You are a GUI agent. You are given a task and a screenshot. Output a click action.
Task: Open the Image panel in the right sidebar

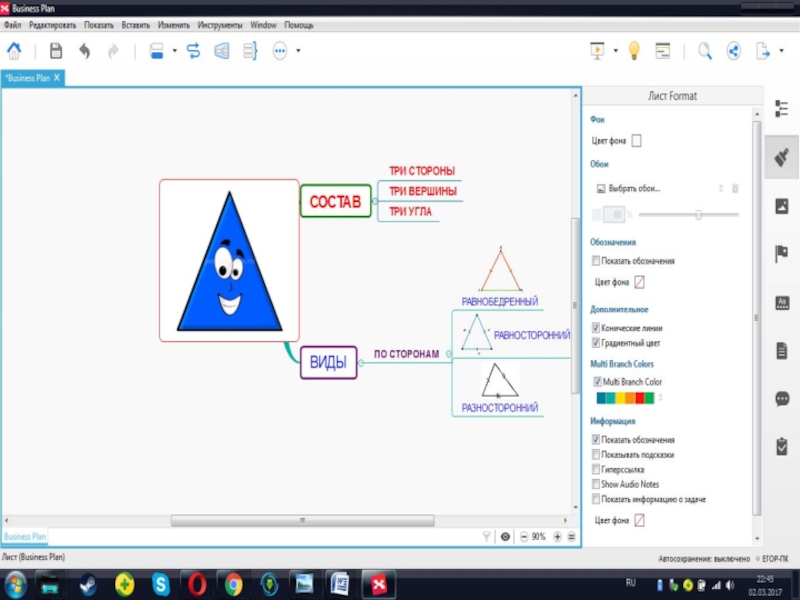pos(782,206)
